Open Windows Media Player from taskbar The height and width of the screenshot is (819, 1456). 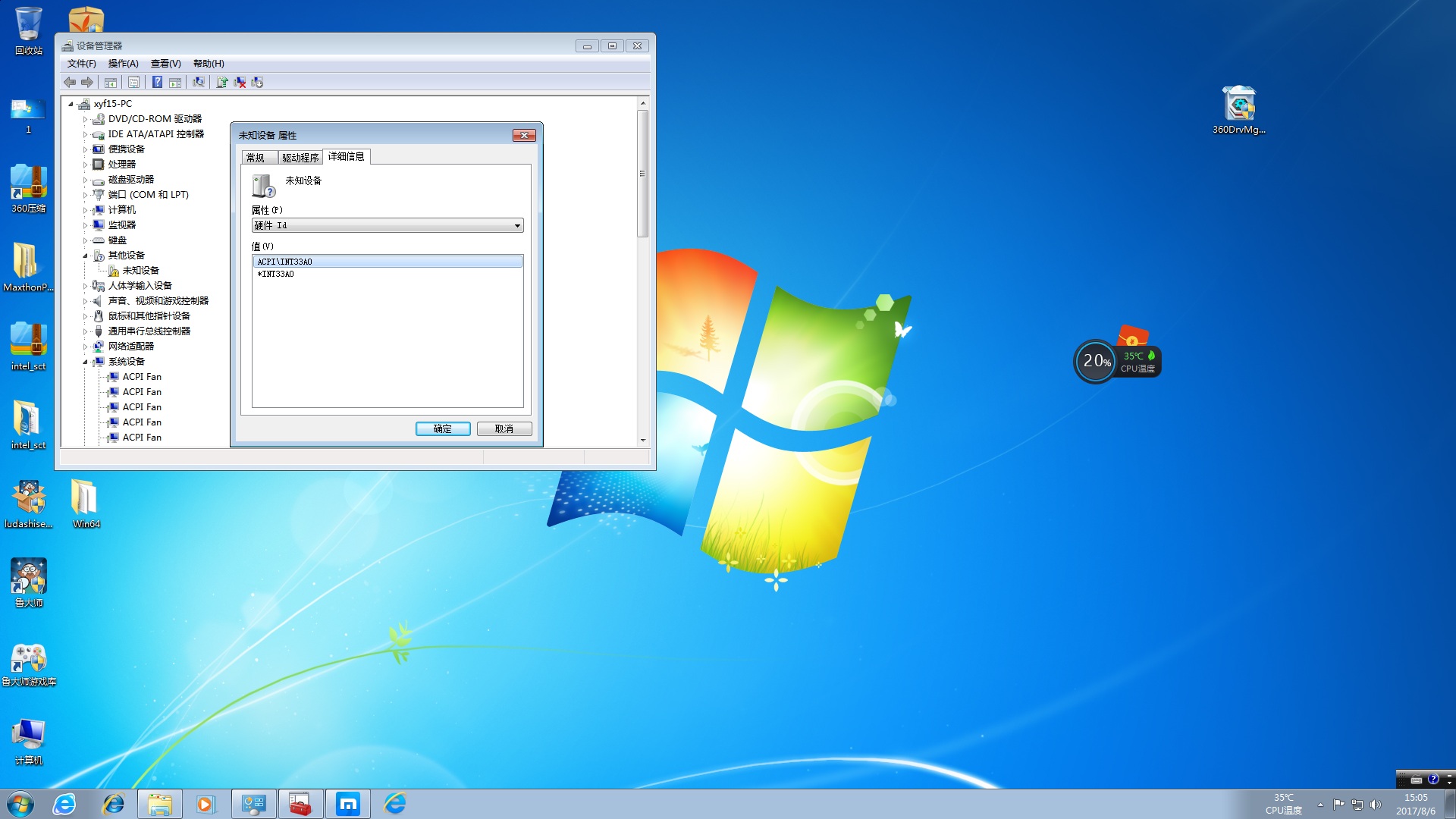(x=206, y=804)
